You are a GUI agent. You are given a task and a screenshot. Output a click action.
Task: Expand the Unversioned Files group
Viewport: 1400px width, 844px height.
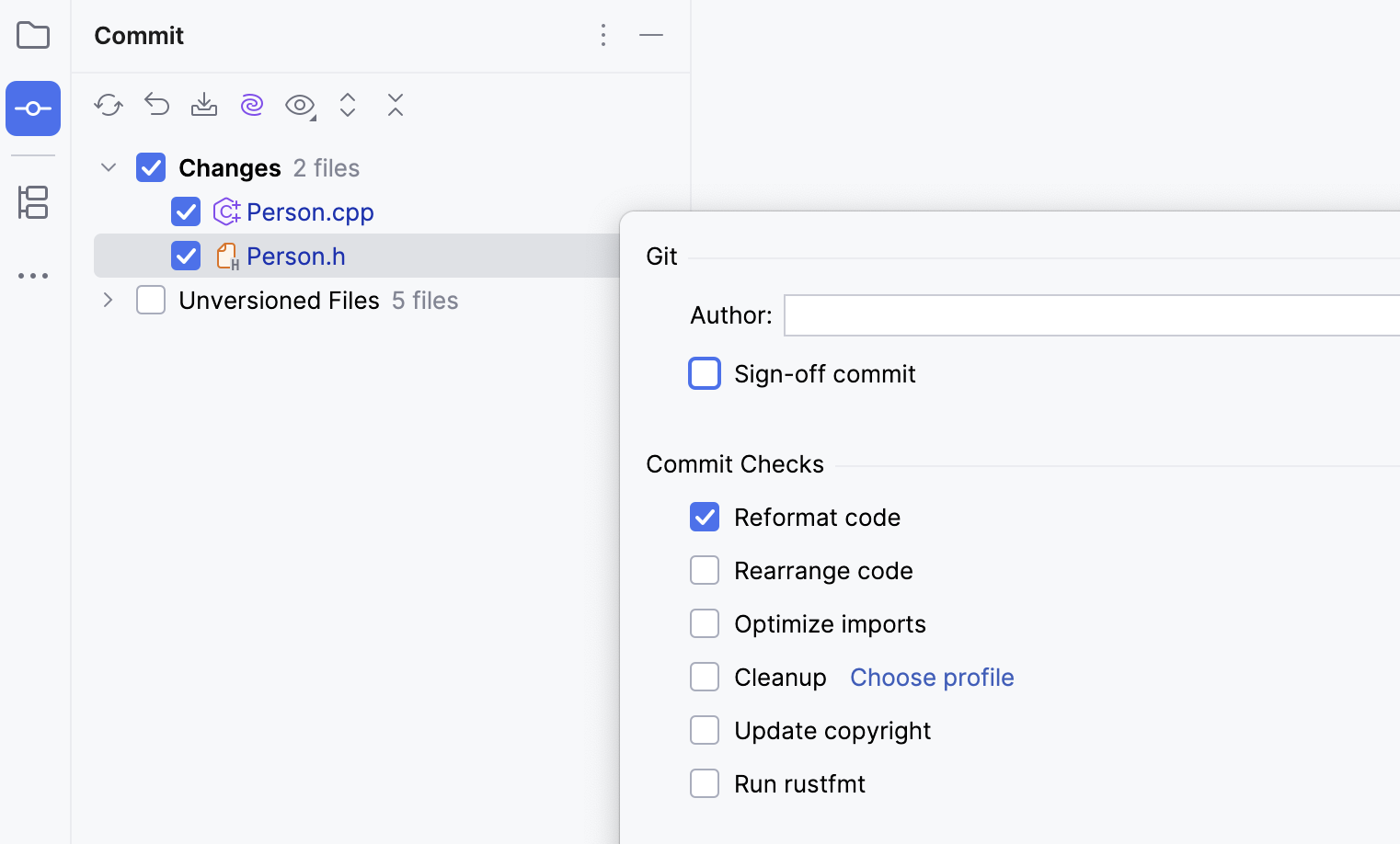click(108, 300)
